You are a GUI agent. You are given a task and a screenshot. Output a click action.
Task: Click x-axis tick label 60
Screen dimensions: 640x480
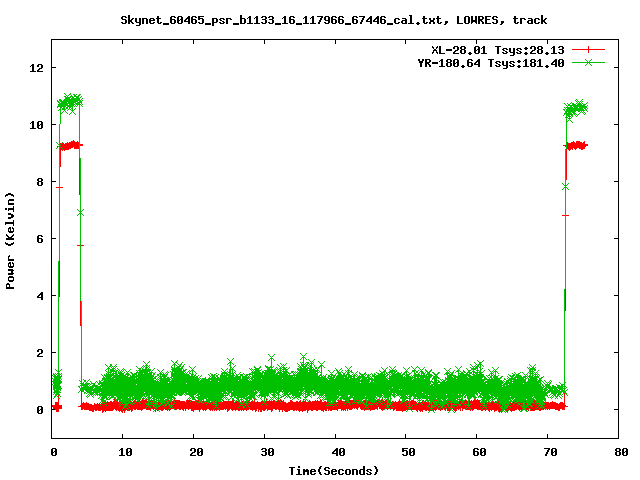pyautogui.click(x=480, y=452)
